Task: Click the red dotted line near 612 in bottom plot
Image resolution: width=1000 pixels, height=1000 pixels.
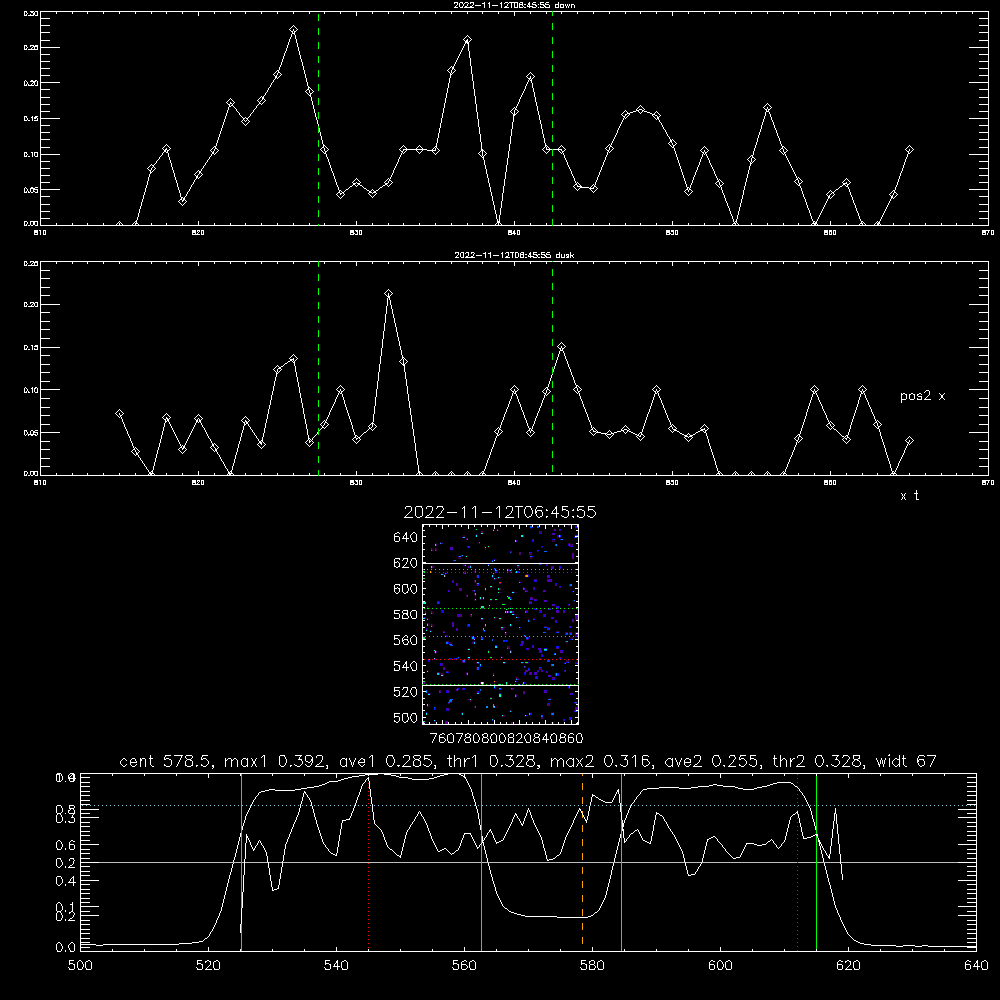Action: tap(797, 861)
